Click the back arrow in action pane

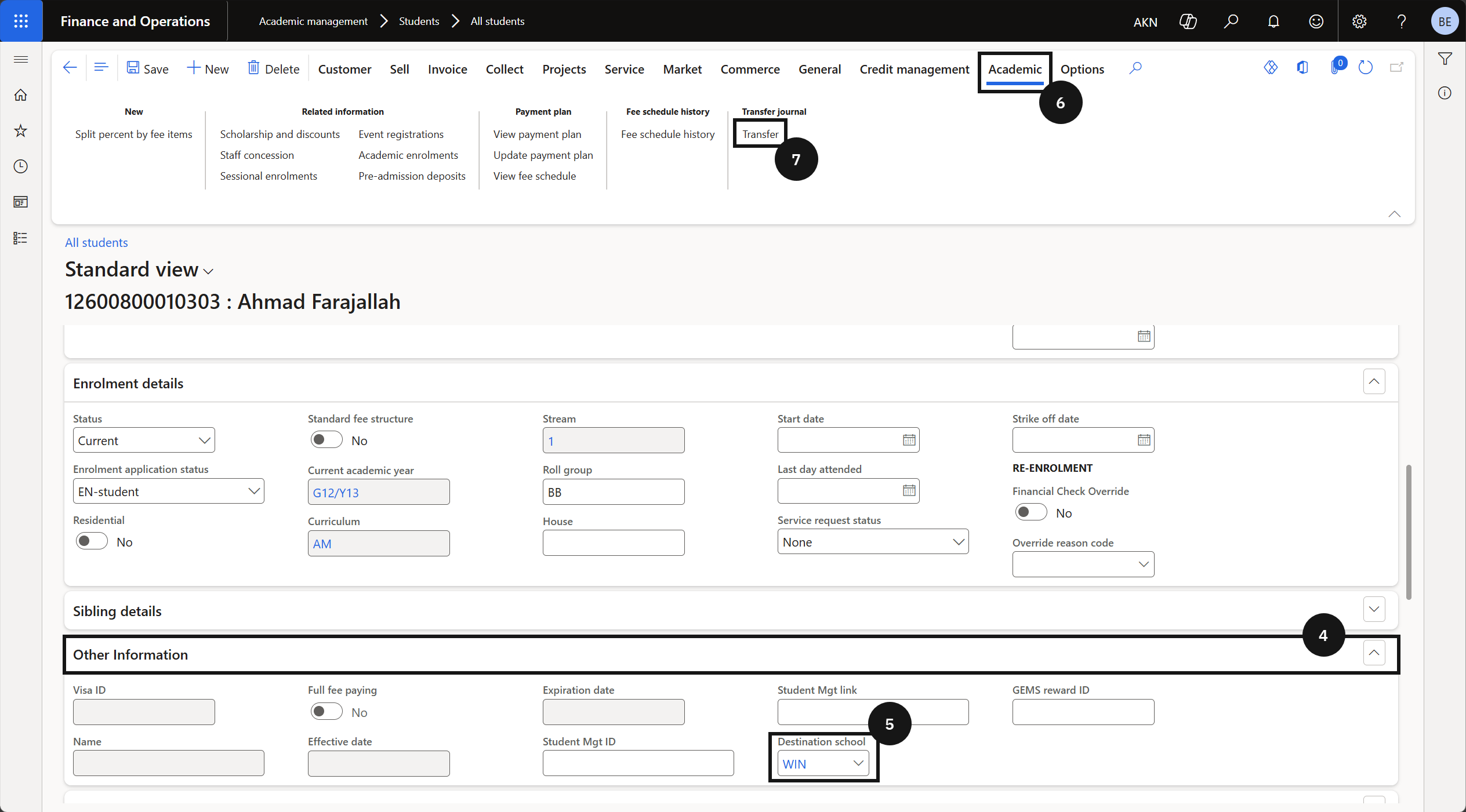coord(70,68)
